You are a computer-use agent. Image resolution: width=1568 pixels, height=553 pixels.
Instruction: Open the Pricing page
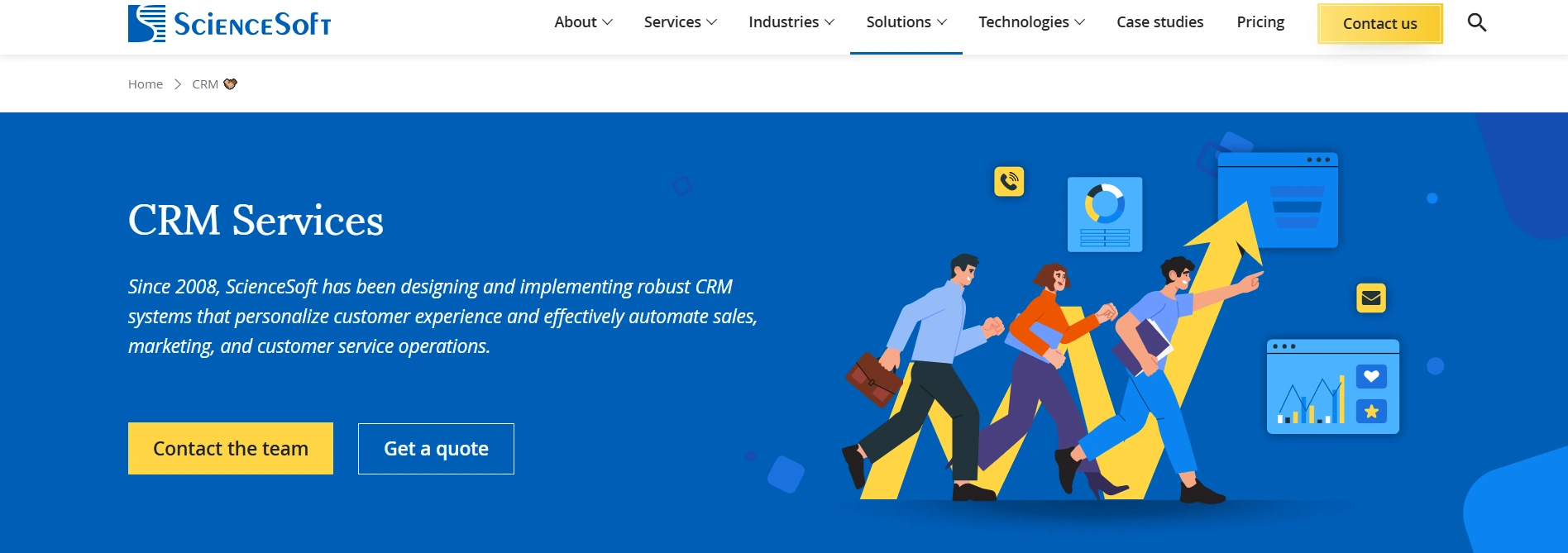[x=1260, y=22]
